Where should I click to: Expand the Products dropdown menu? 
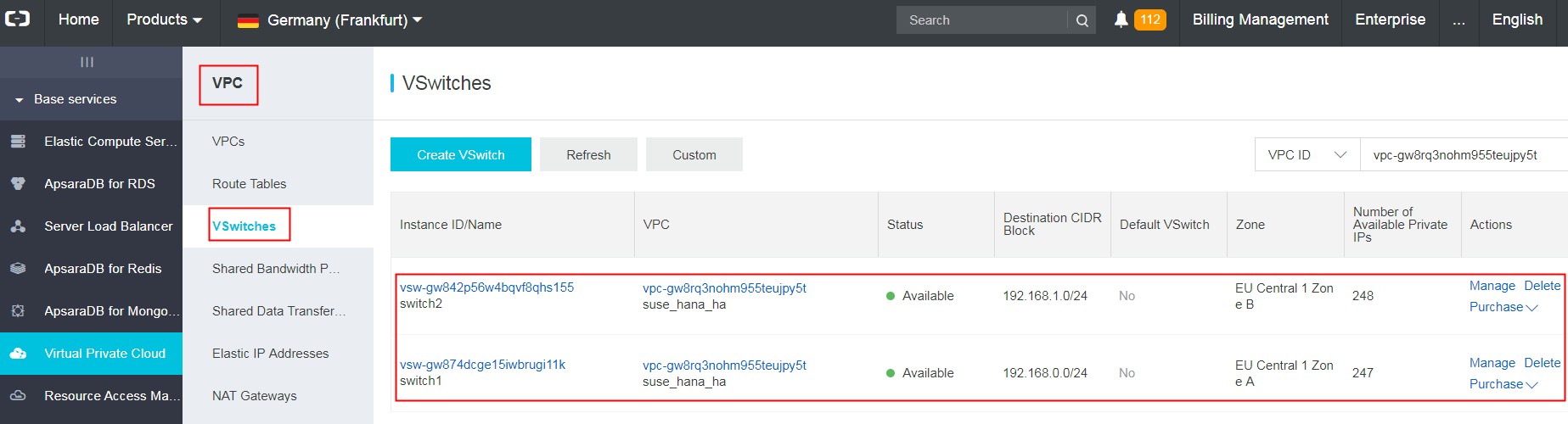coord(164,20)
